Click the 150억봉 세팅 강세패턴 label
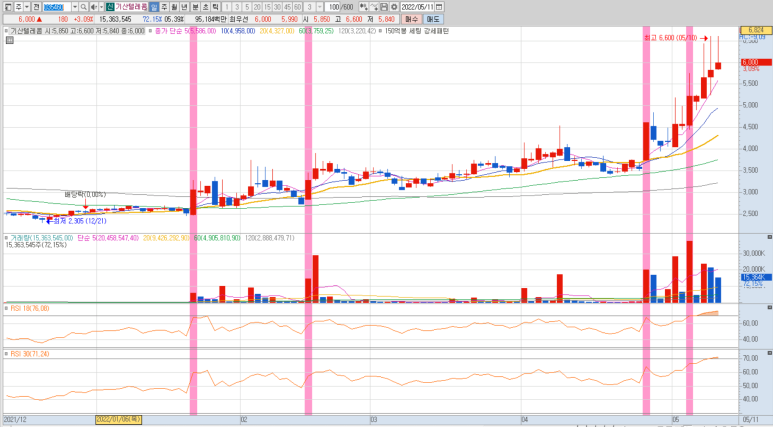Image resolution: width=773 pixels, height=427 pixels. coord(417,31)
